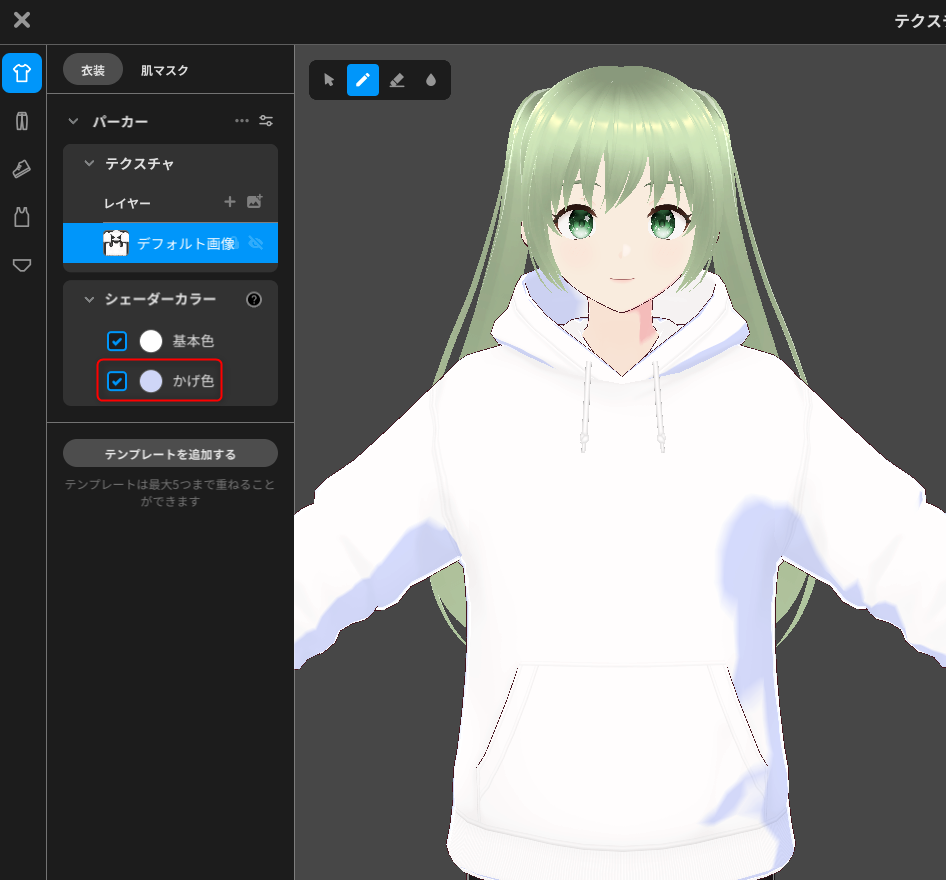946x880 pixels.
Task: Select the 衣装 tab
Action: click(x=93, y=70)
